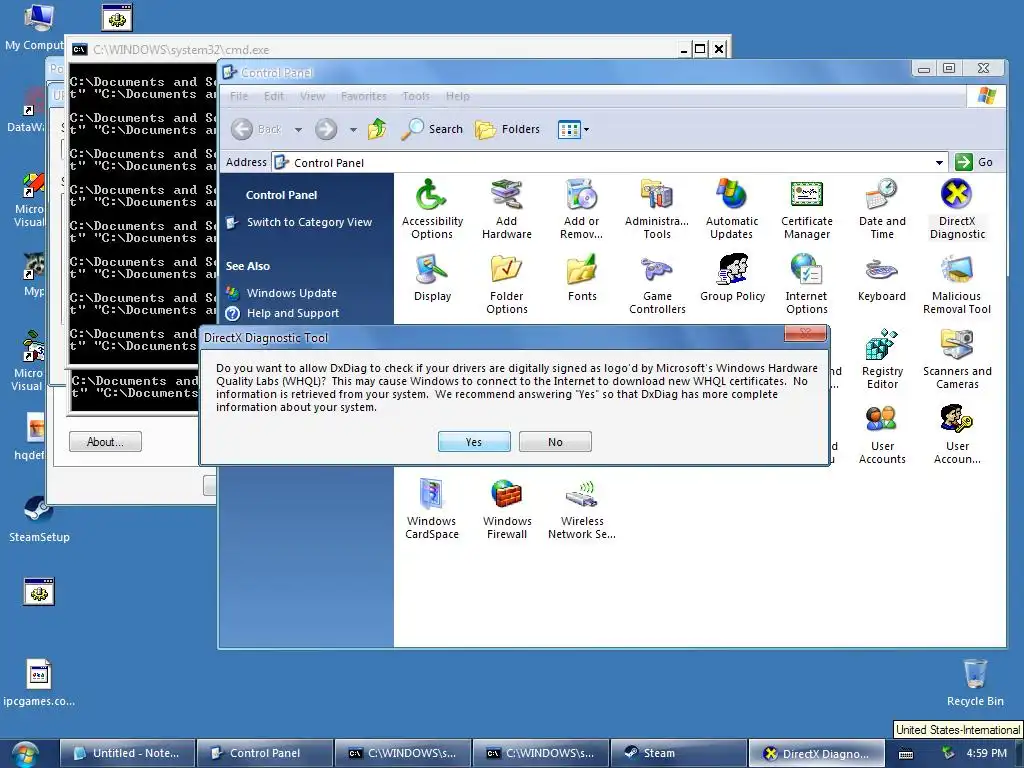Image resolution: width=1024 pixels, height=768 pixels.
Task: Open Folder Options icon
Action: [507, 284]
